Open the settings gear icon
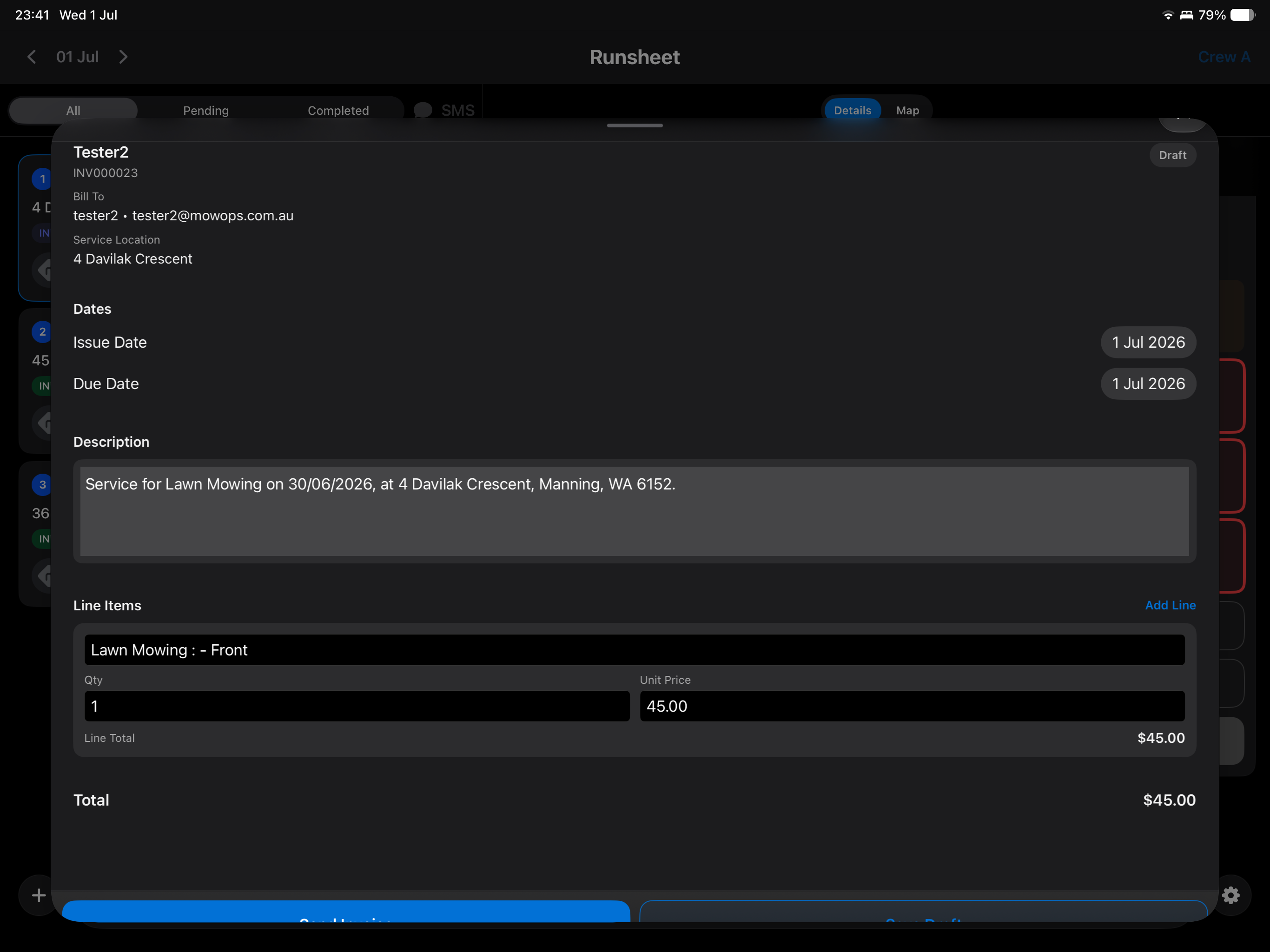This screenshot has width=1270, height=952. pos(1230,895)
